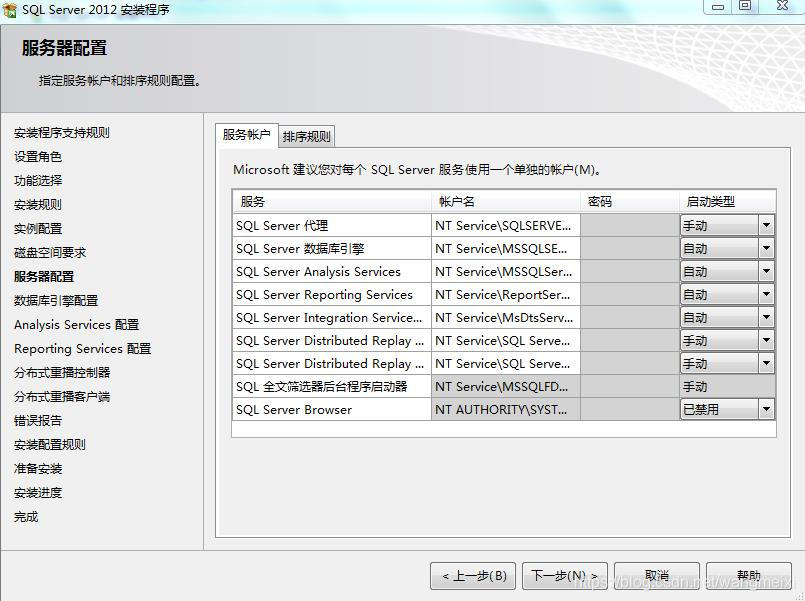This screenshot has height=601, width=805.
Task: Click the 上一步(B) back button
Action: 474,576
